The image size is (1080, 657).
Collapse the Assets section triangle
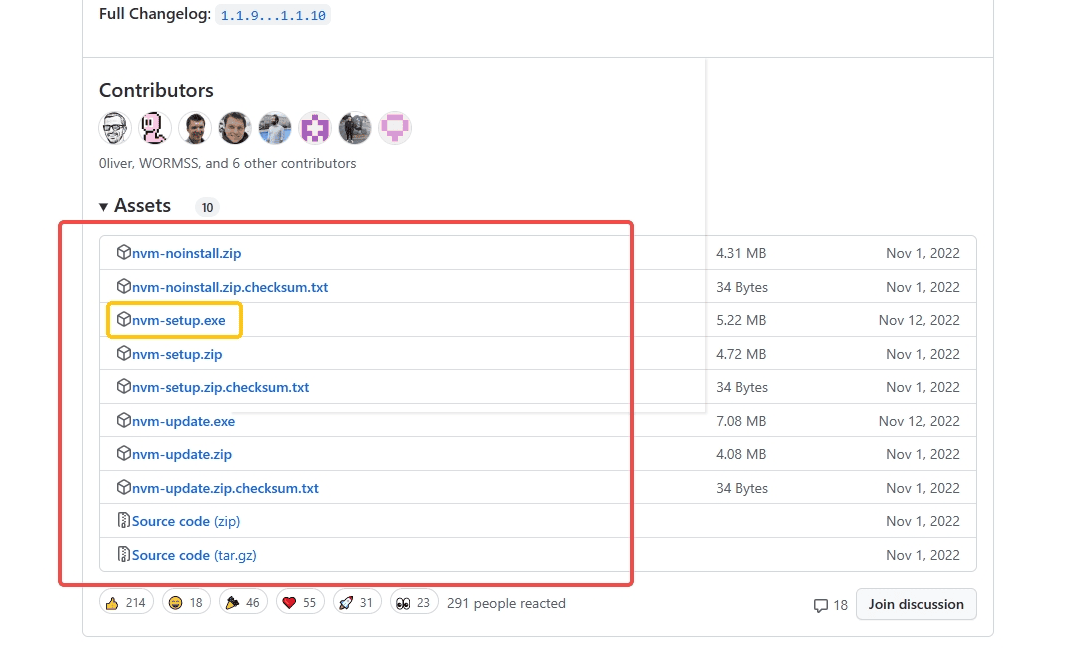tap(103, 207)
